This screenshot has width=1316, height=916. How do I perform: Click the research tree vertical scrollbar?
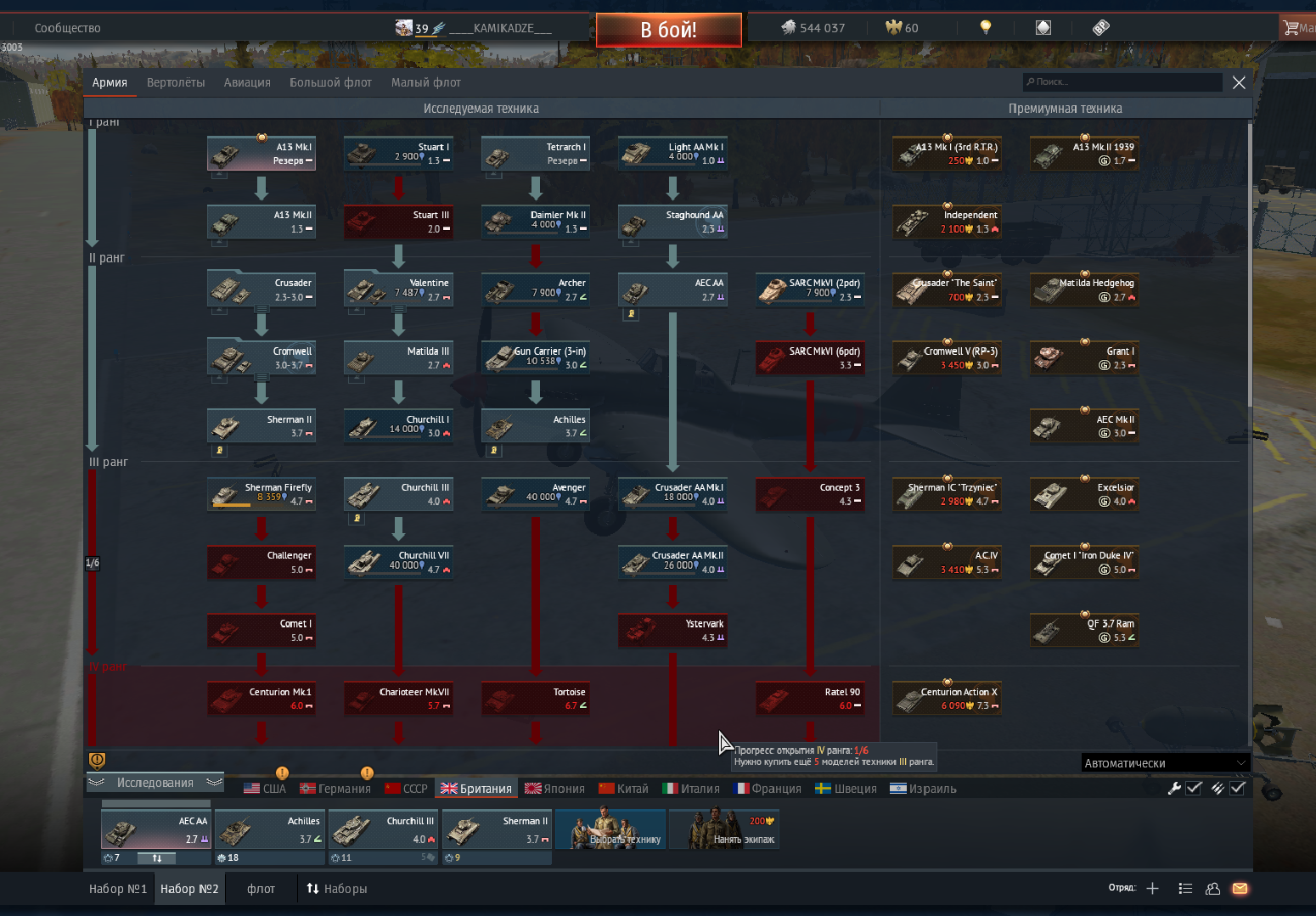click(x=1250, y=263)
